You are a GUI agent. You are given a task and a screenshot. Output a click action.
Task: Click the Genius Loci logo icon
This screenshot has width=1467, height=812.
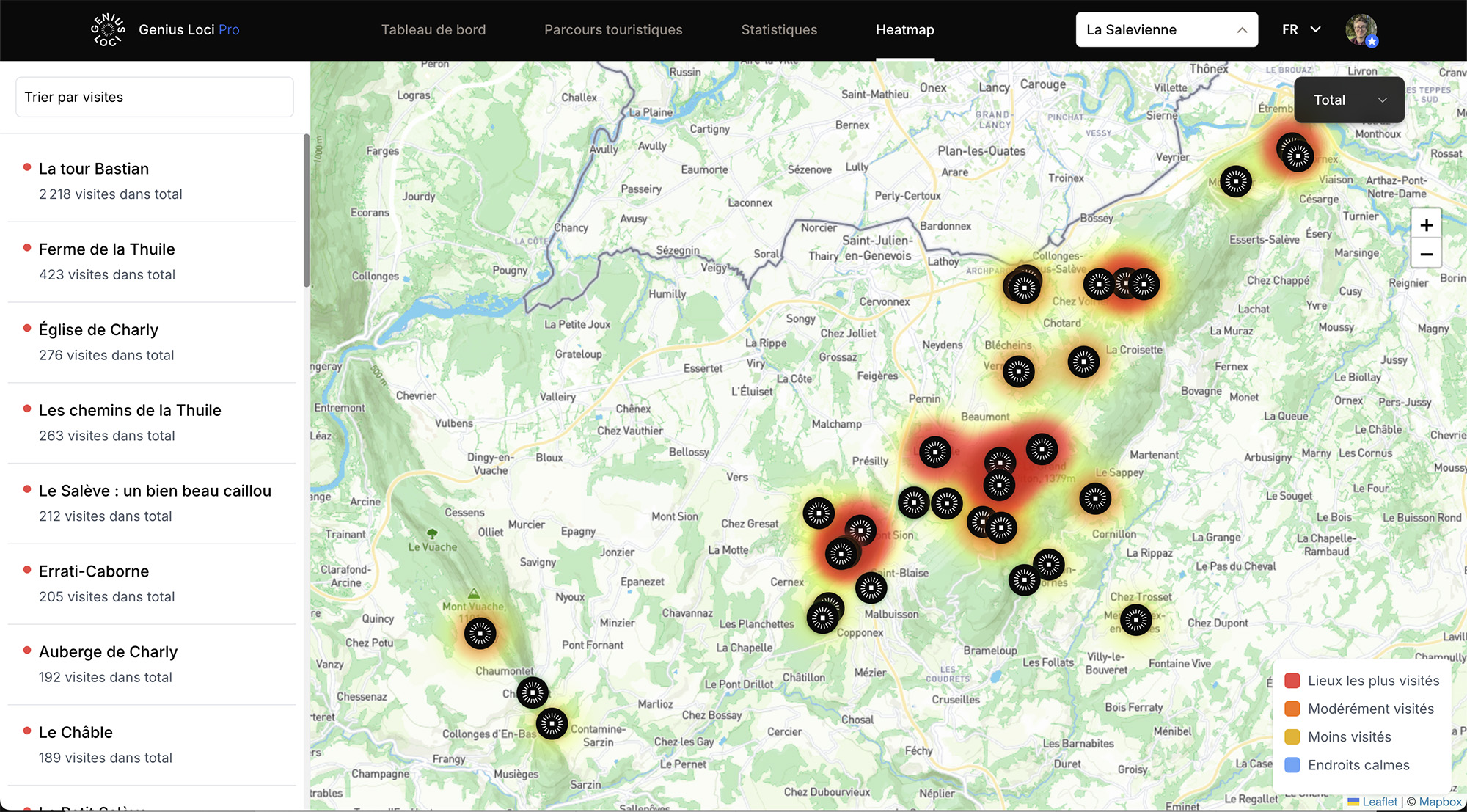108,30
